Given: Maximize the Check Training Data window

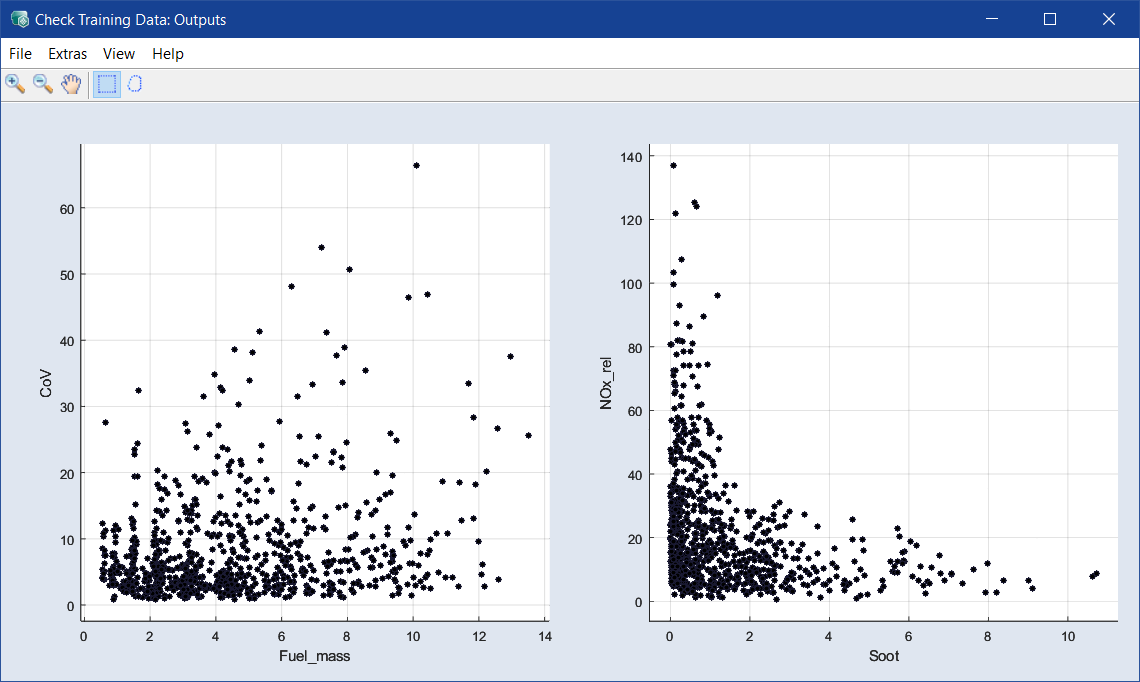Looking at the screenshot, I should pyautogui.click(x=1050, y=19).
